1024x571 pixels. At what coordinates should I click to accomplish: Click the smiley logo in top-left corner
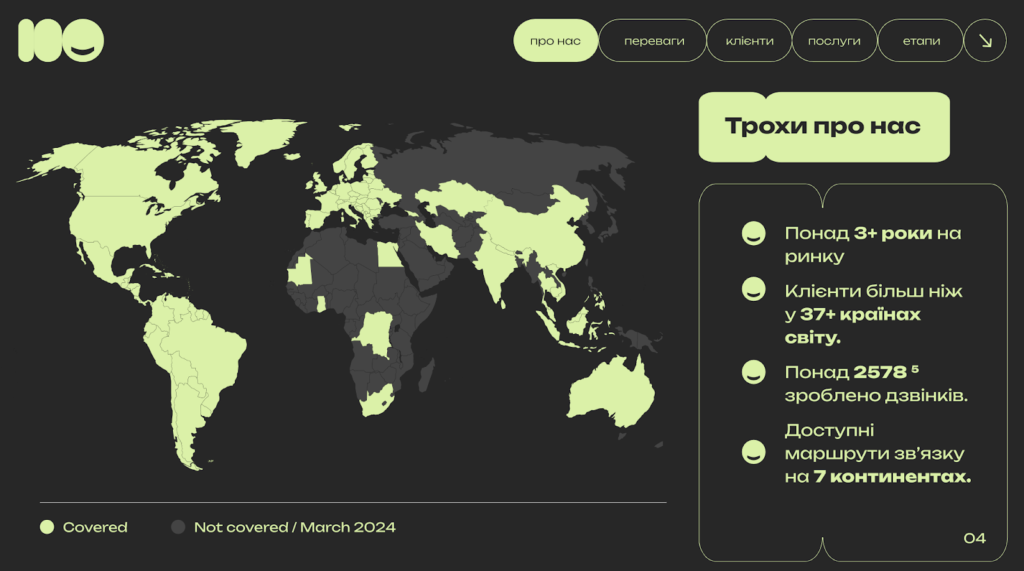point(61,41)
